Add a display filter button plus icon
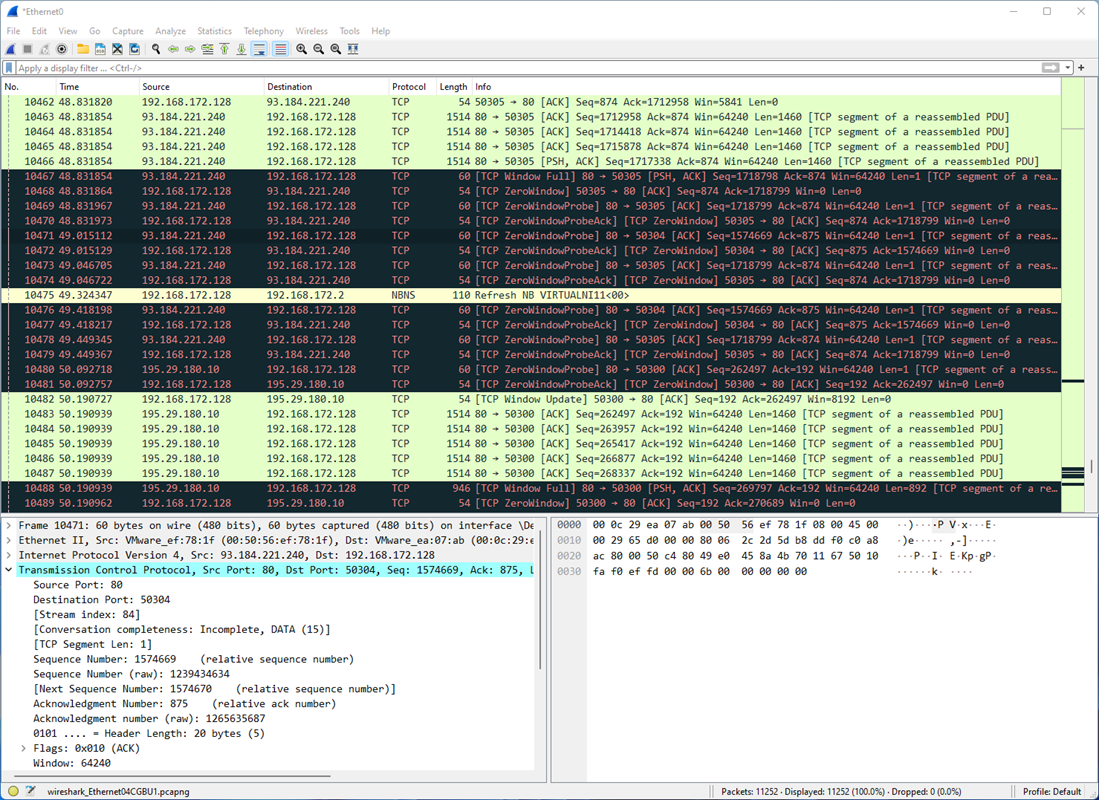Screen dimensions: 1099x800 (x=1081, y=68)
